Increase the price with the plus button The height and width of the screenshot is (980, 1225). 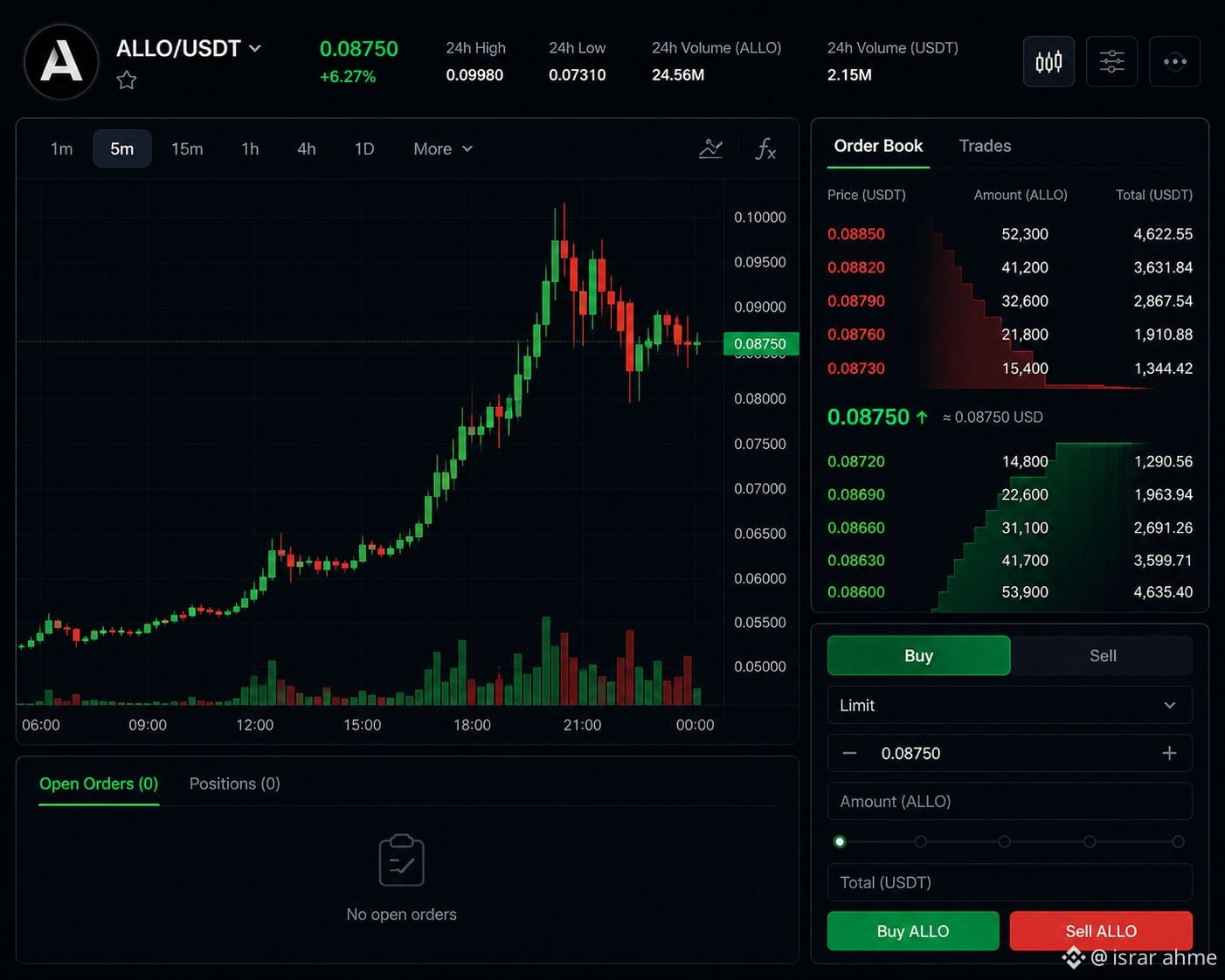[x=1169, y=753]
